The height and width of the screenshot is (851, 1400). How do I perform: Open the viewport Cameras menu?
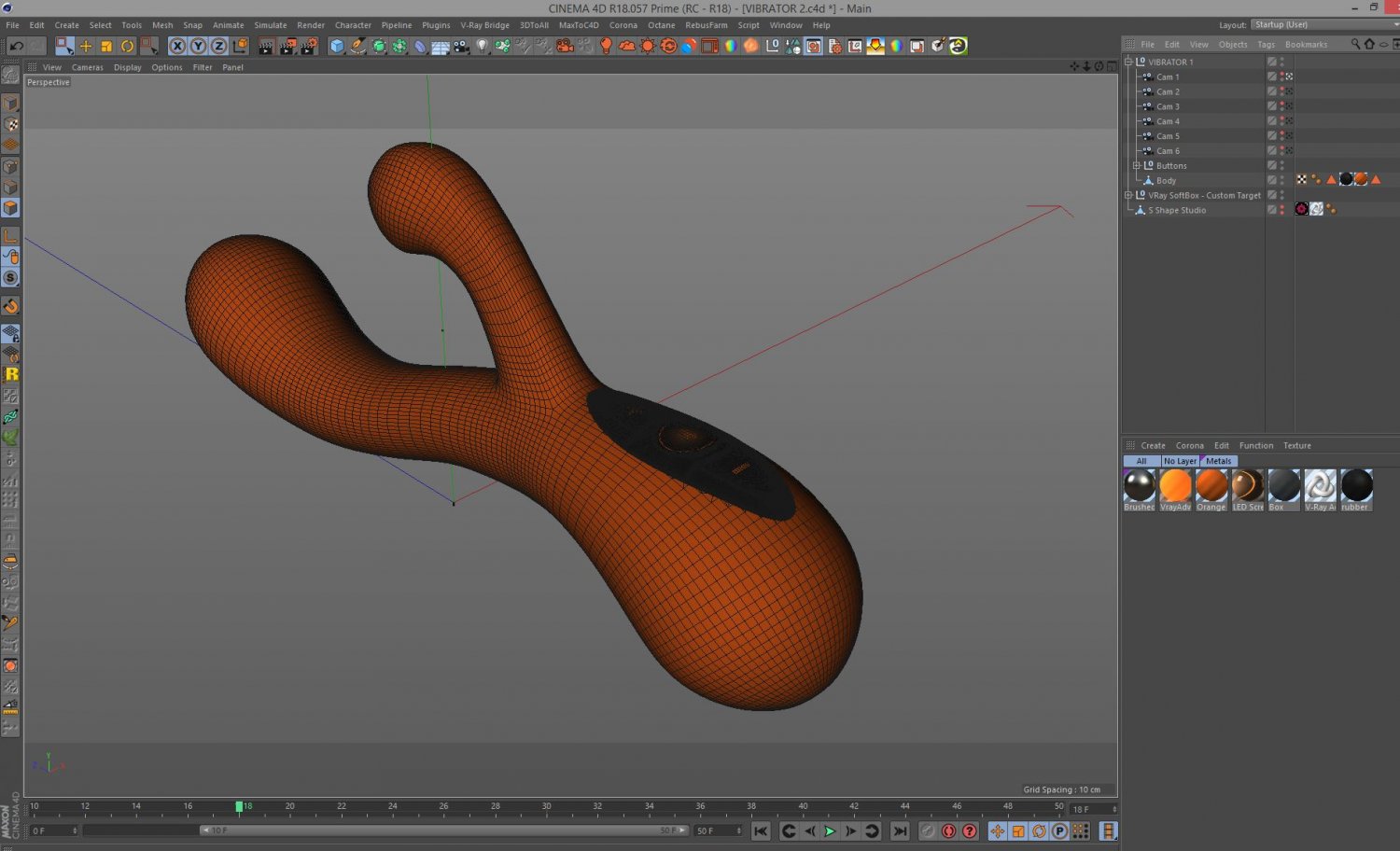(x=87, y=67)
